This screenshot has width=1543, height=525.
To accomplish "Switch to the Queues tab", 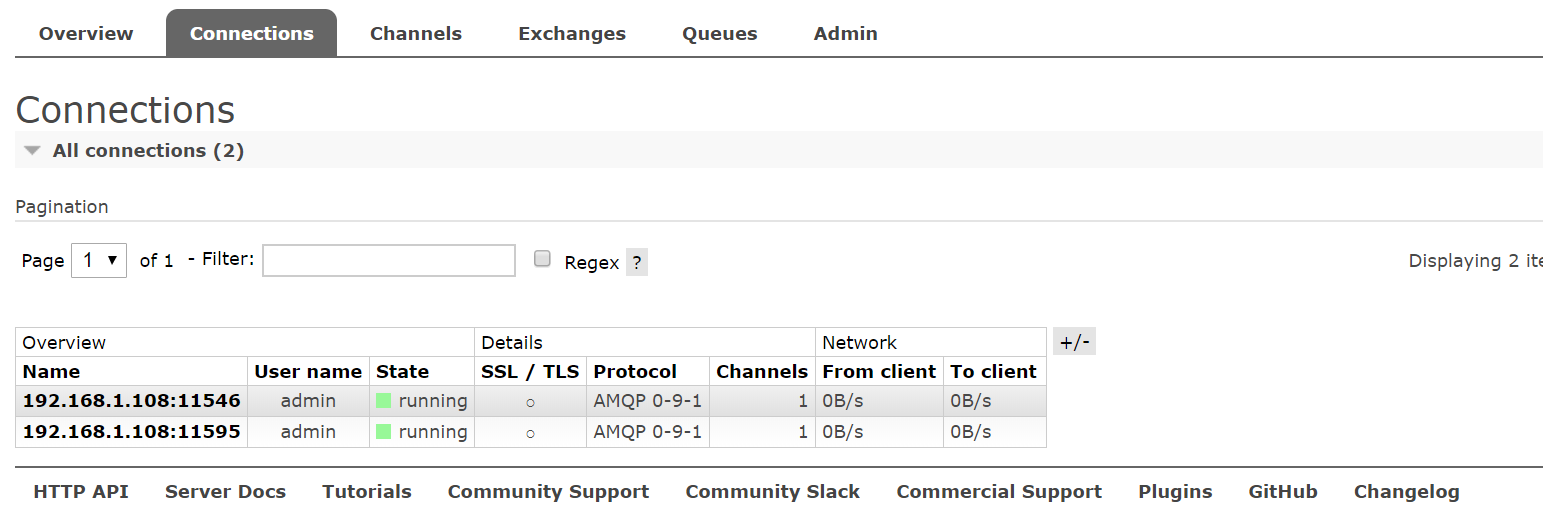I will pos(720,33).
